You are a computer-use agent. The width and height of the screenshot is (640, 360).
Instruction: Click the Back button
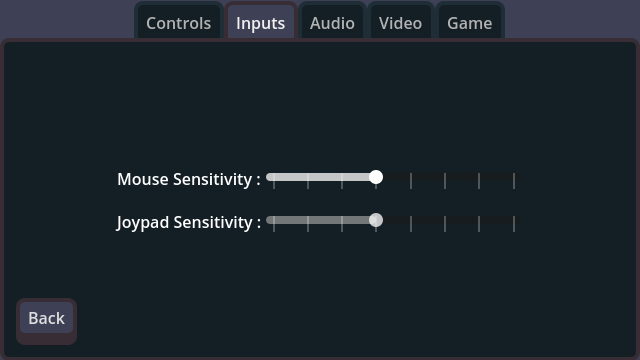47,318
